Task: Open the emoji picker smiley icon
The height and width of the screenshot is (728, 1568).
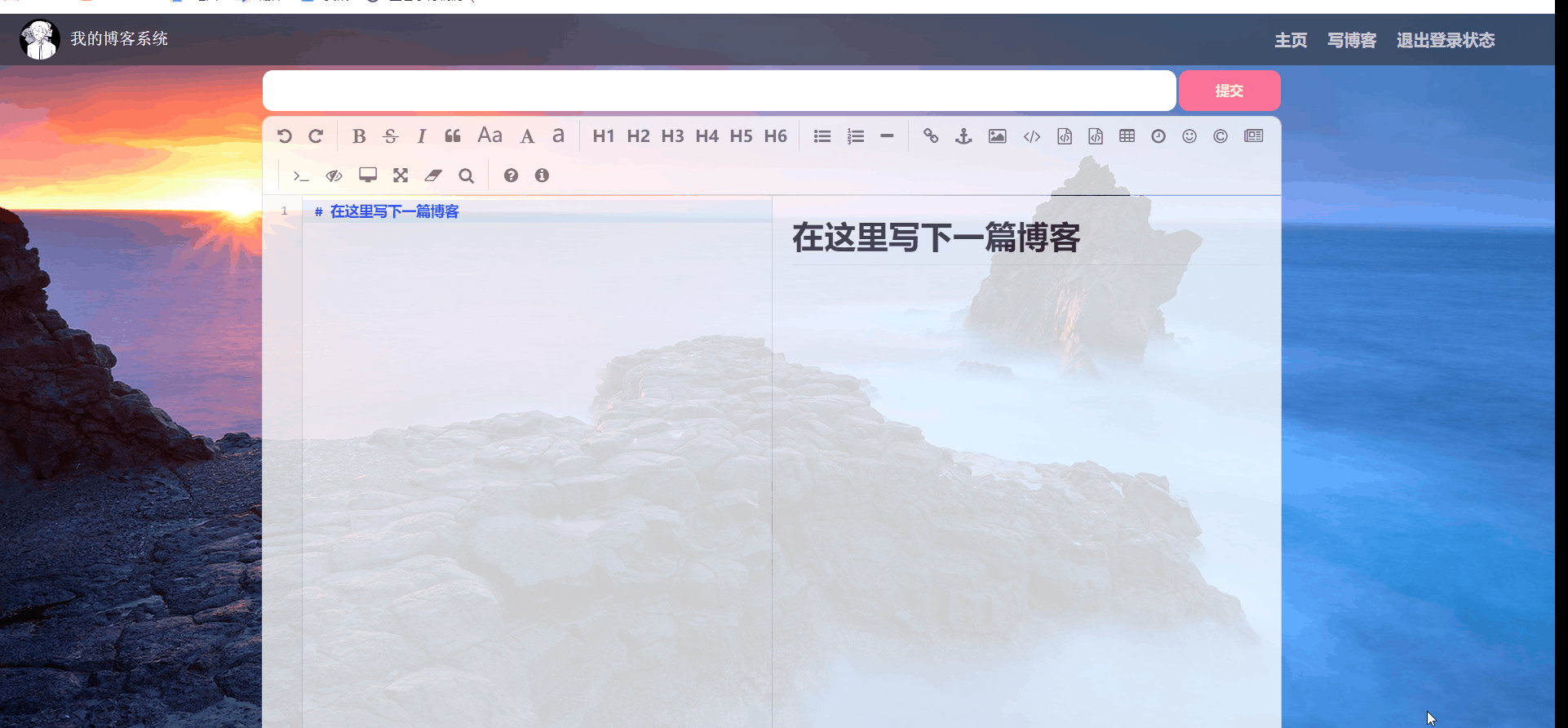Action: pos(1189,136)
